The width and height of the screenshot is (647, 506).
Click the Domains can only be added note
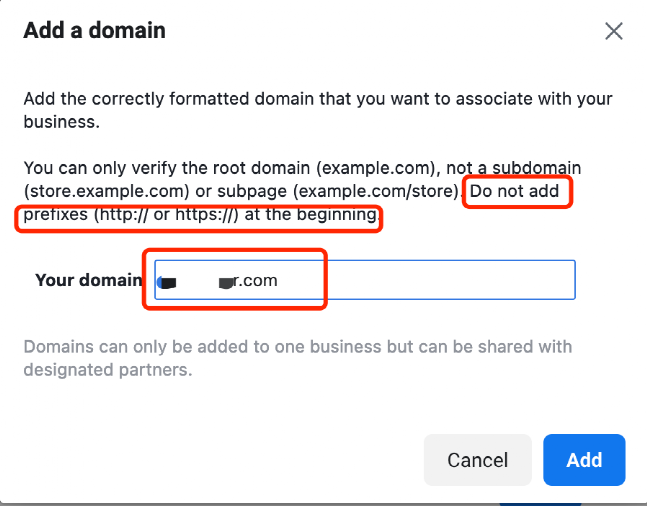298,358
